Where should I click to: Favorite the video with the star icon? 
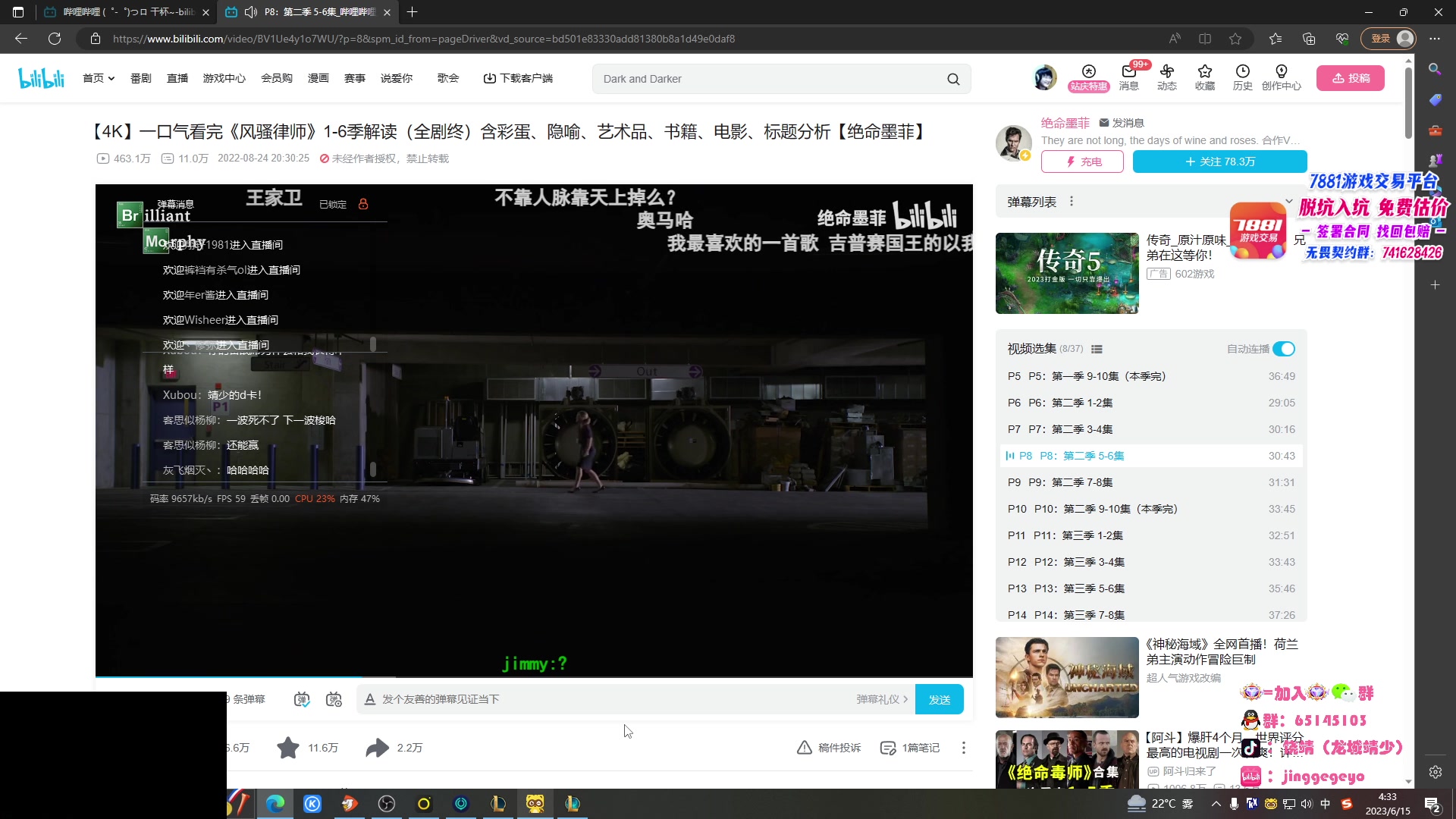pyautogui.click(x=288, y=748)
